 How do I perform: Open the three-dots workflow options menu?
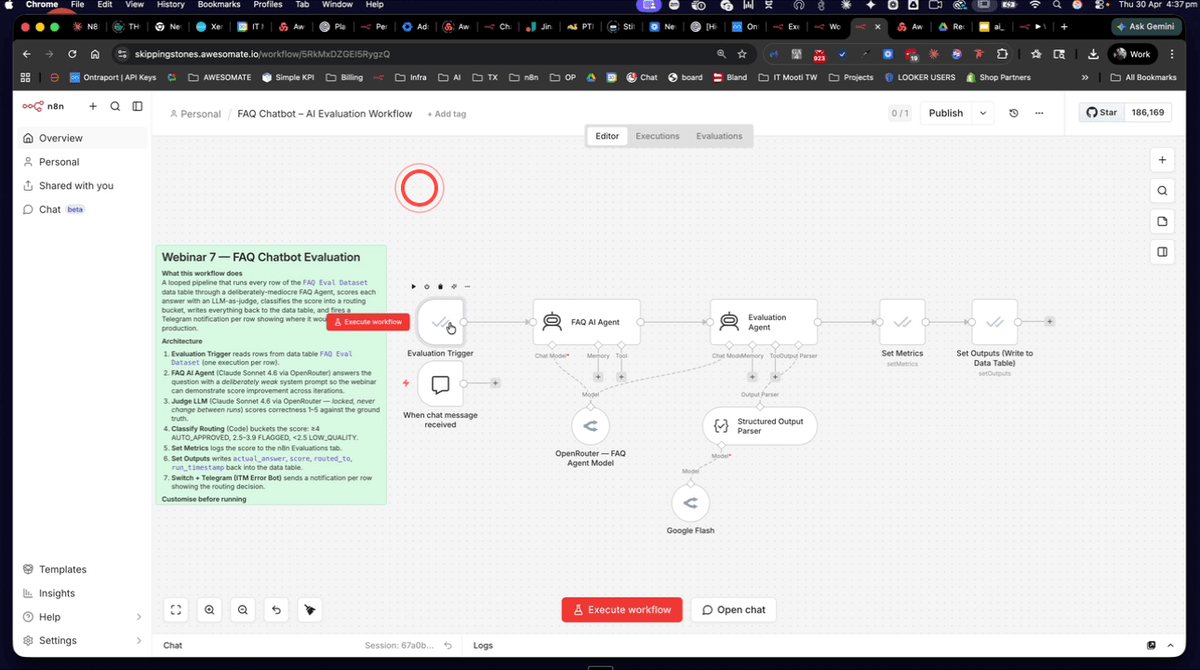pos(1039,113)
